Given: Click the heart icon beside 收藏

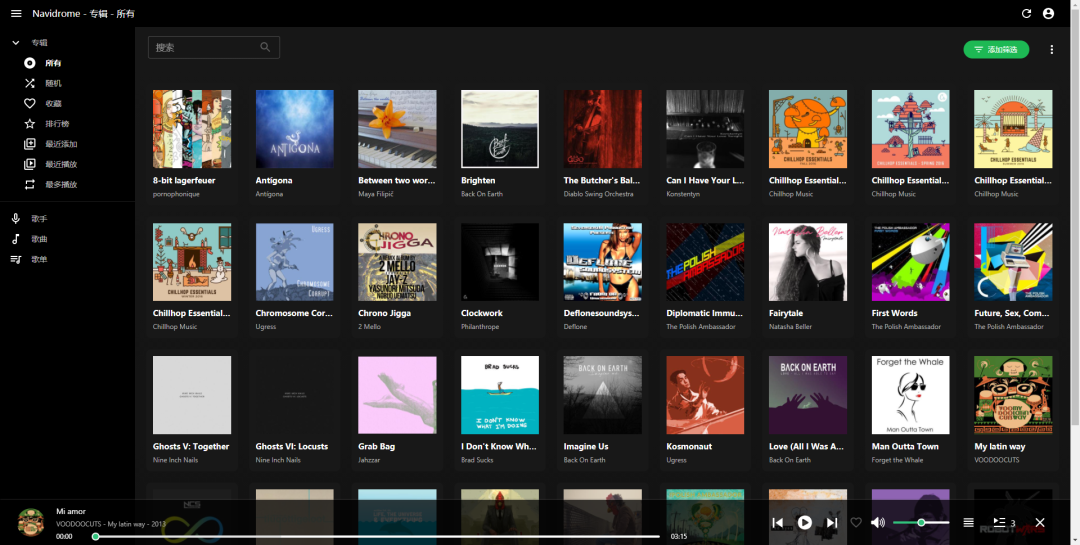Looking at the screenshot, I should click(x=30, y=103).
